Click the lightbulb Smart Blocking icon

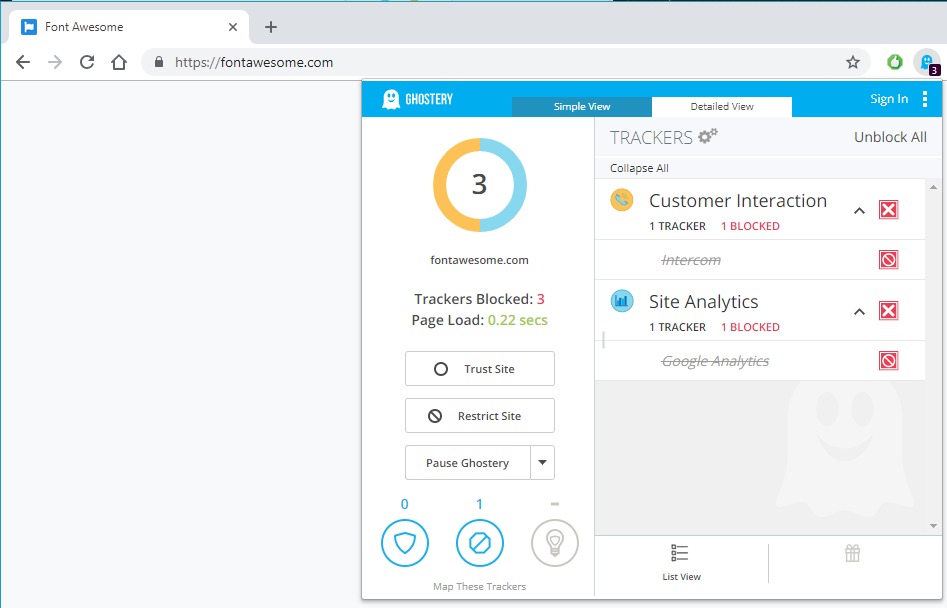pos(554,543)
